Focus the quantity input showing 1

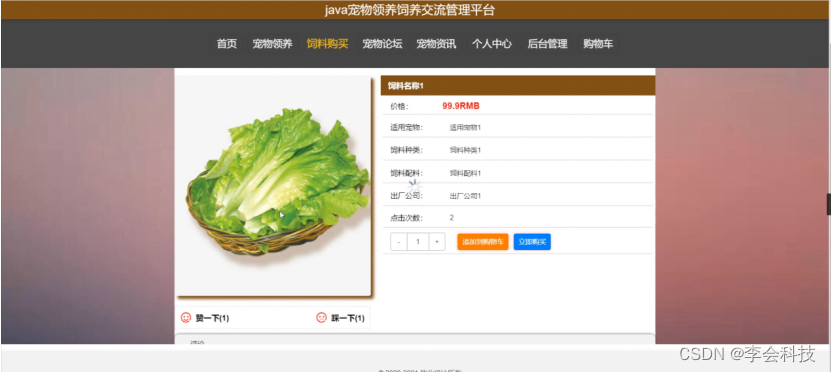(418, 242)
